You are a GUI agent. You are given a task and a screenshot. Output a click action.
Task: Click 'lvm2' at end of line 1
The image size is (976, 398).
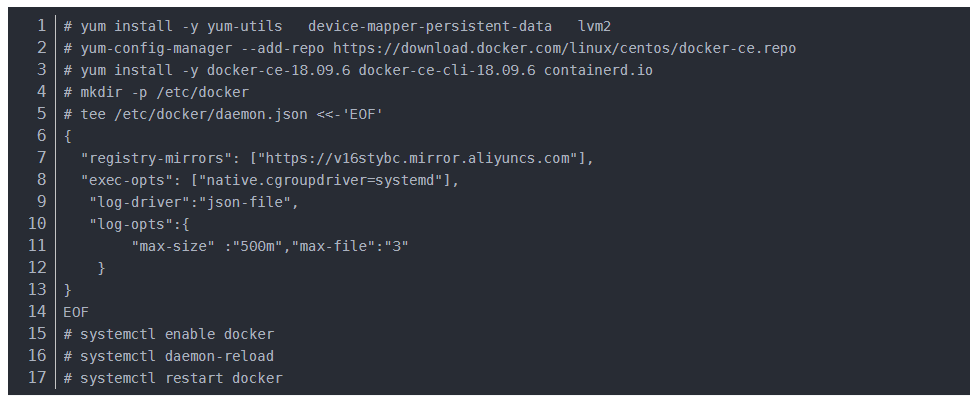pos(594,26)
